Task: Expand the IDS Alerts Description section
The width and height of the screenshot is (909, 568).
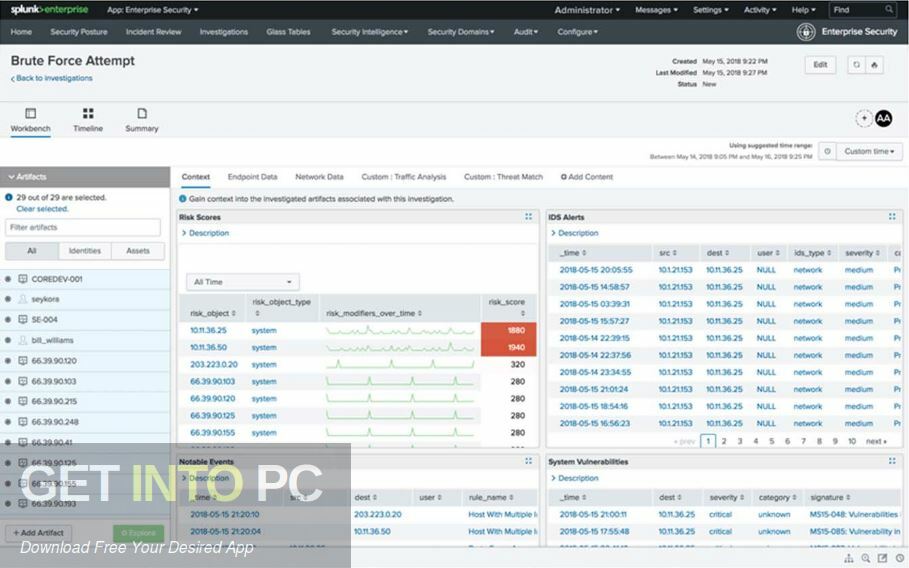Action: tap(575, 233)
